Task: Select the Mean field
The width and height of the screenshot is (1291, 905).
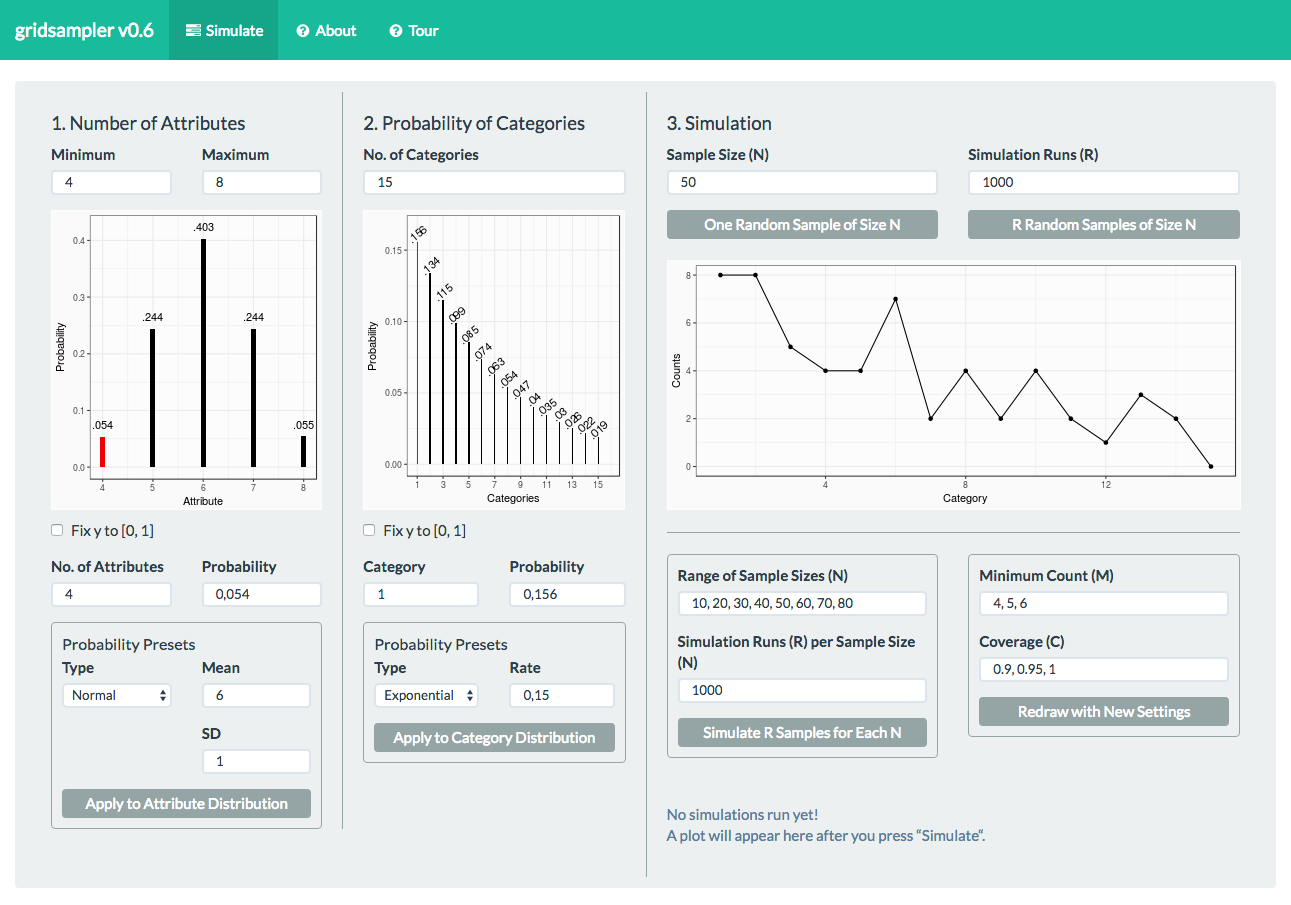Action: [x=256, y=695]
